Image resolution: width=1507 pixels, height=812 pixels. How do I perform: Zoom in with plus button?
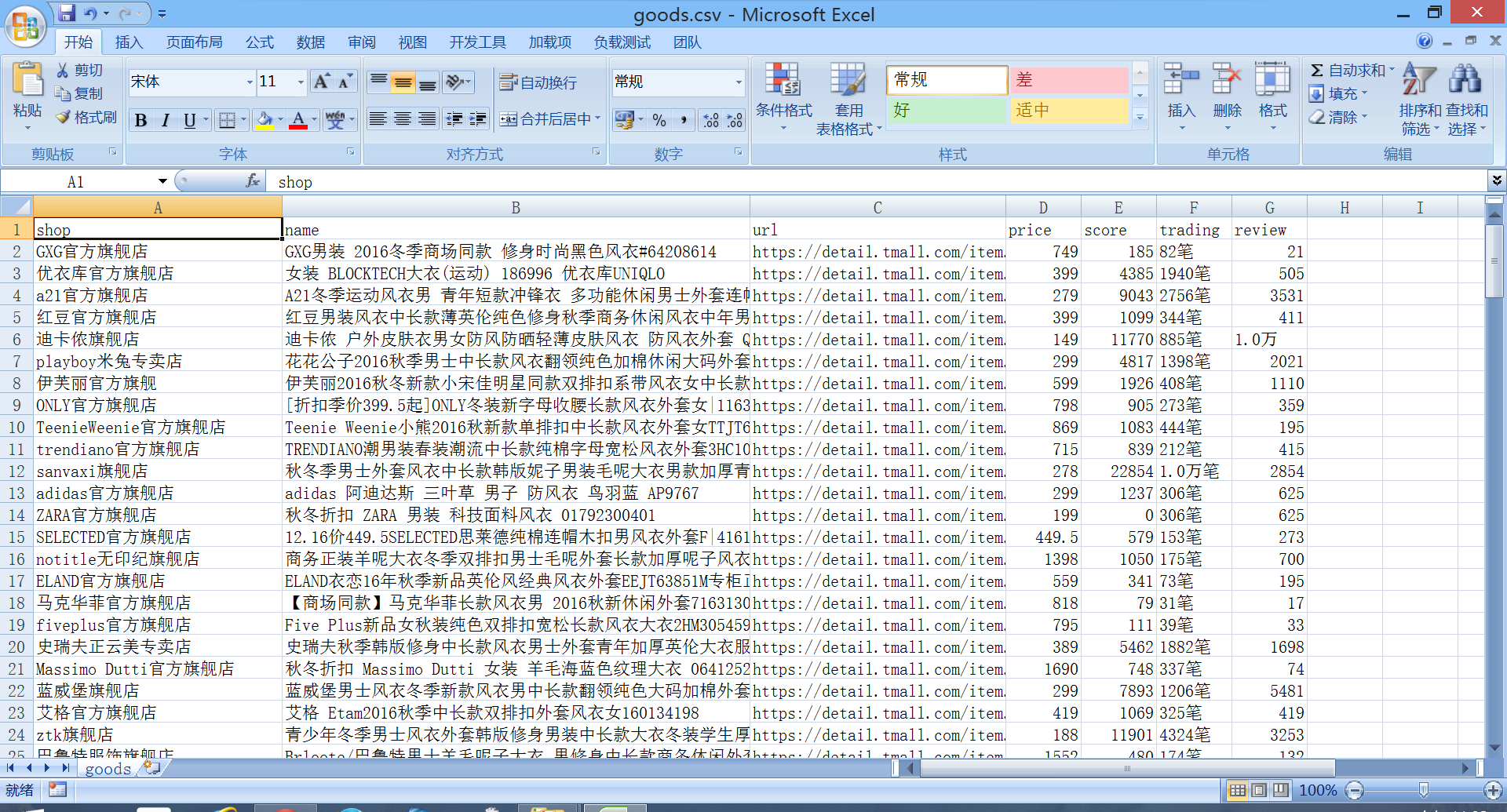pos(1493,790)
